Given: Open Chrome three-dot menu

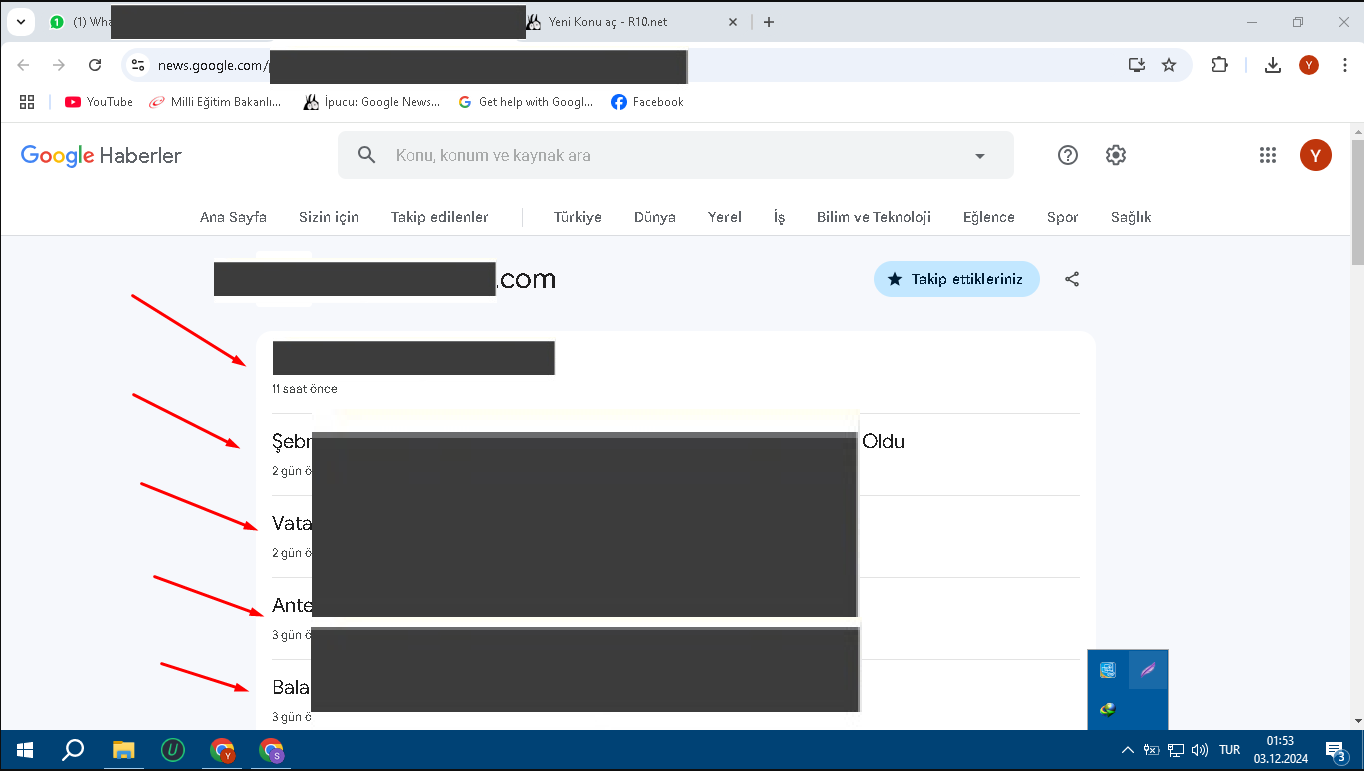Looking at the screenshot, I should point(1345,65).
